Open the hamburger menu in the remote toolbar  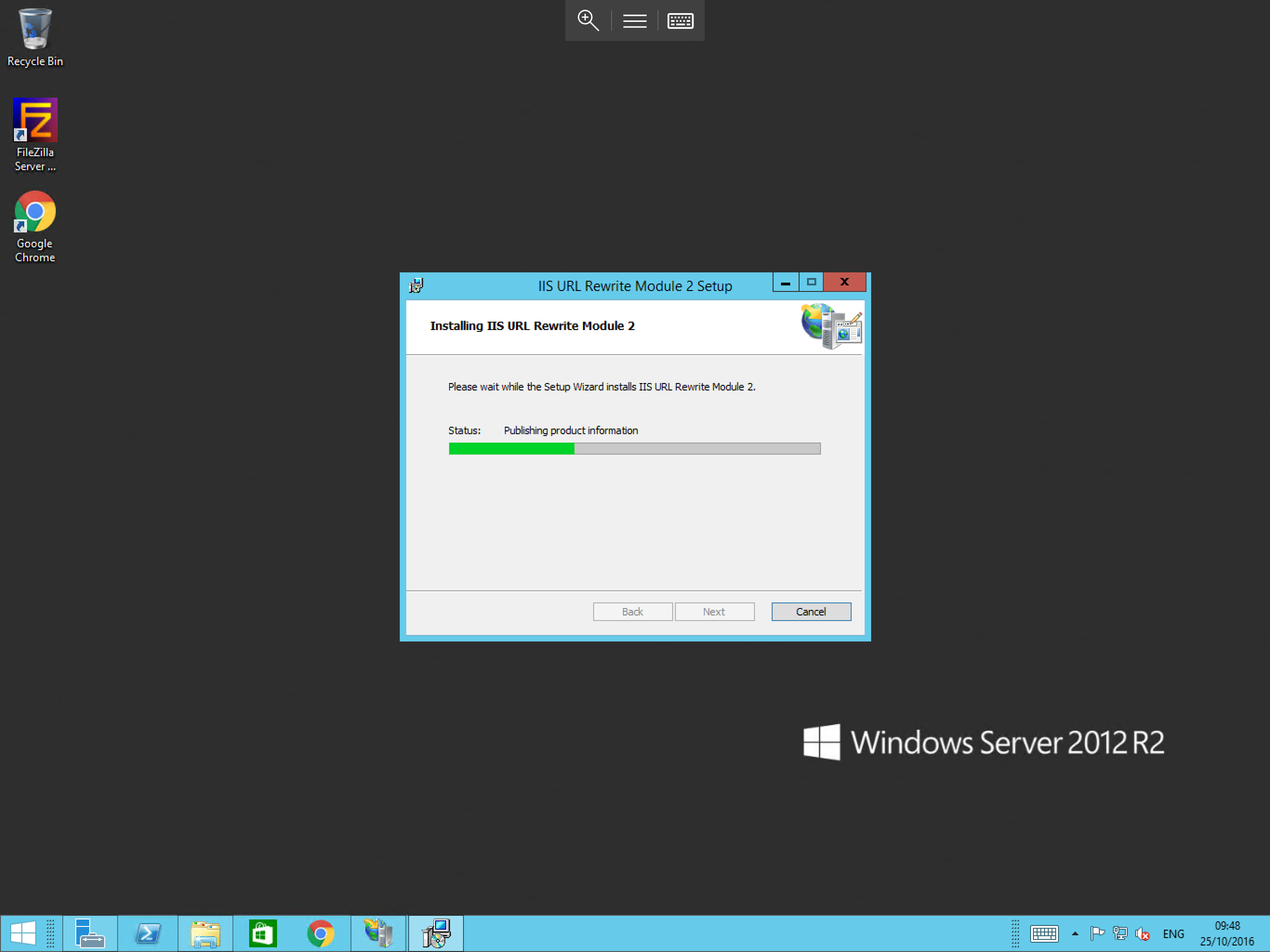635,21
